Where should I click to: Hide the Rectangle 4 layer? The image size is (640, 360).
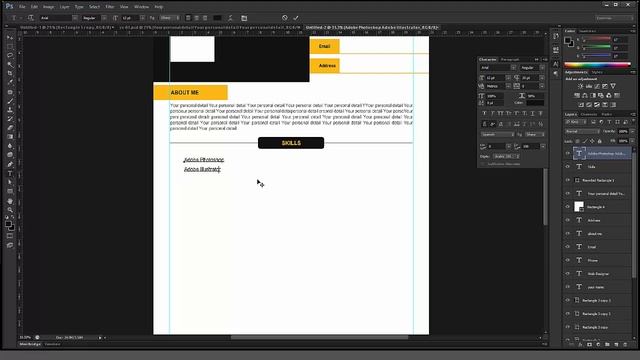click(x=567, y=207)
